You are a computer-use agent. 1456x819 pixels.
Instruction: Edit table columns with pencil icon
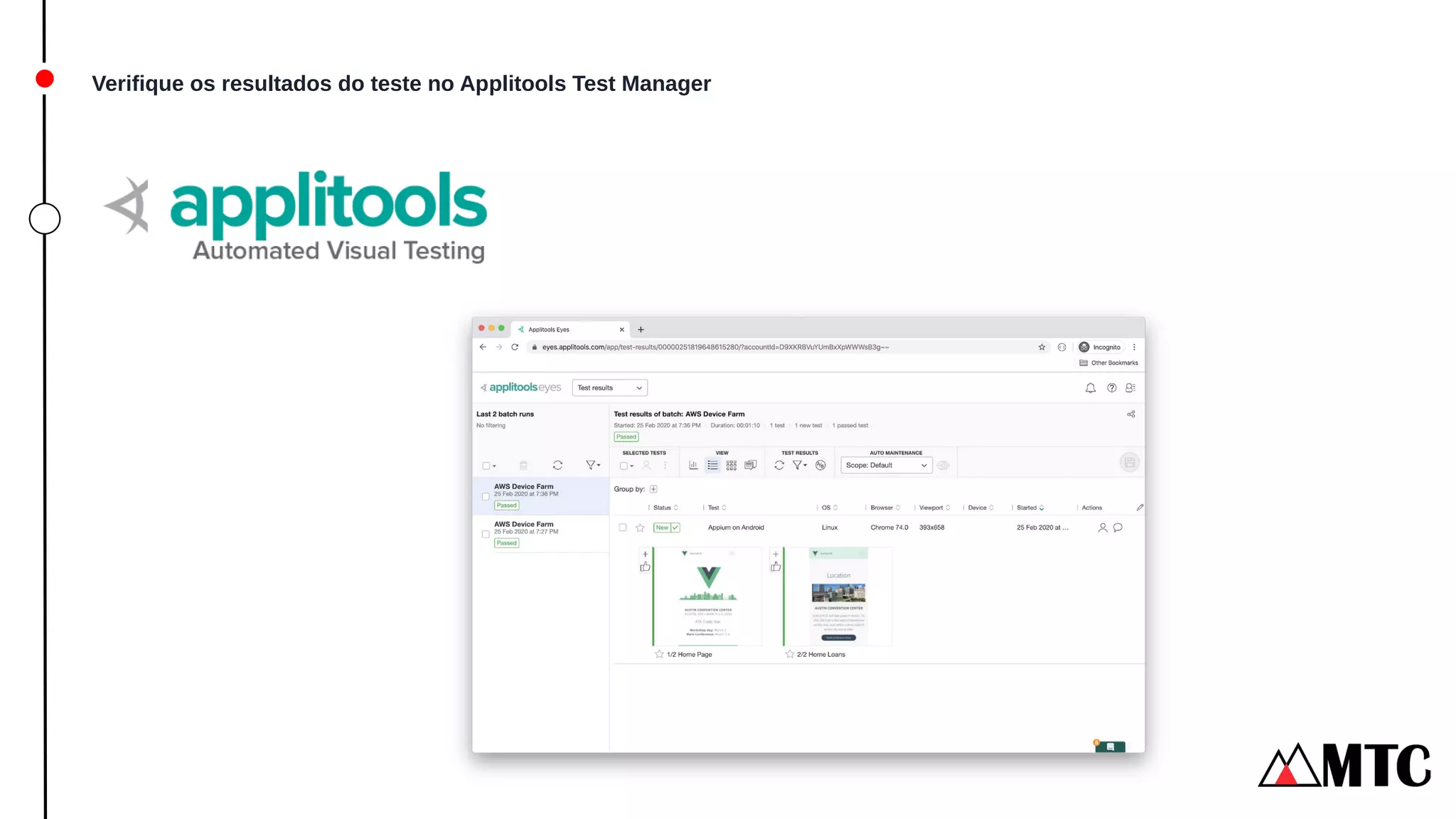pyautogui.click(x=1140, y=508)
